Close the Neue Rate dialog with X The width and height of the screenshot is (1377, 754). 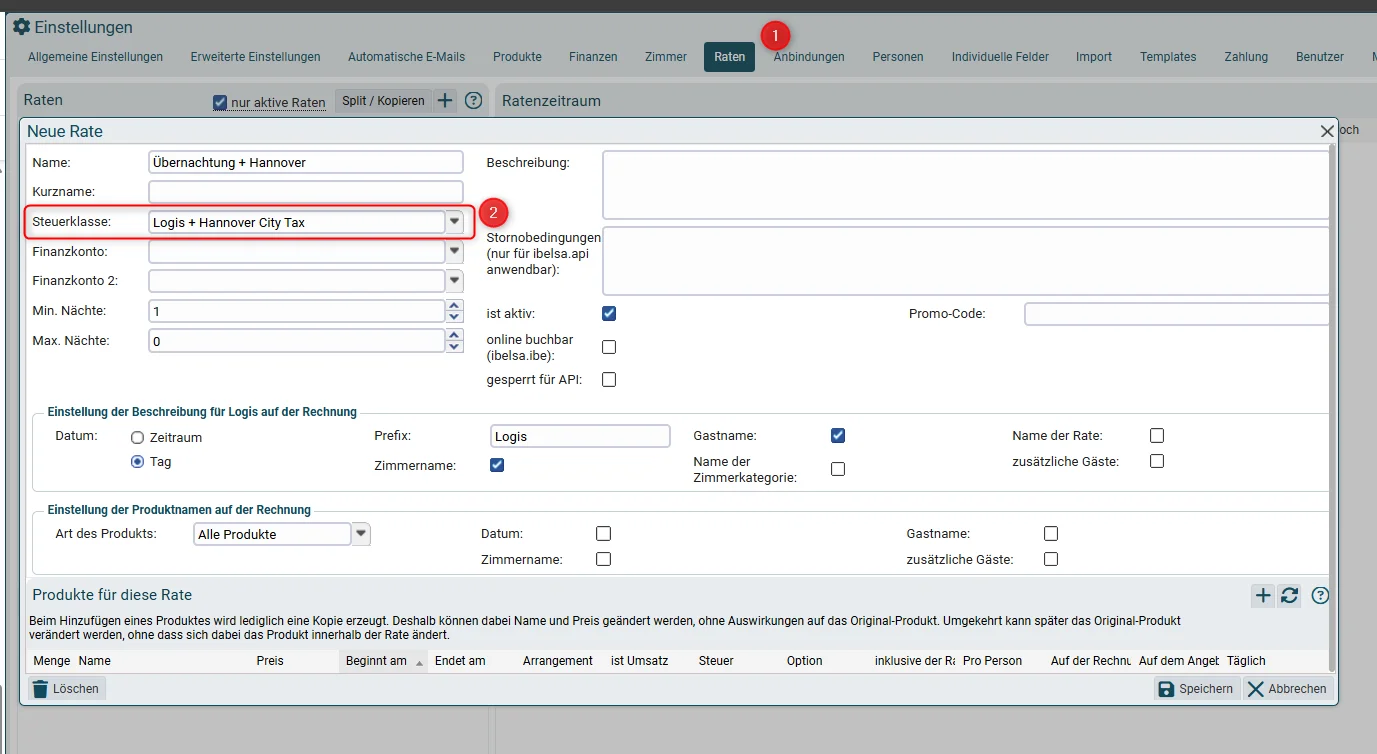(x=1327, y=131)
